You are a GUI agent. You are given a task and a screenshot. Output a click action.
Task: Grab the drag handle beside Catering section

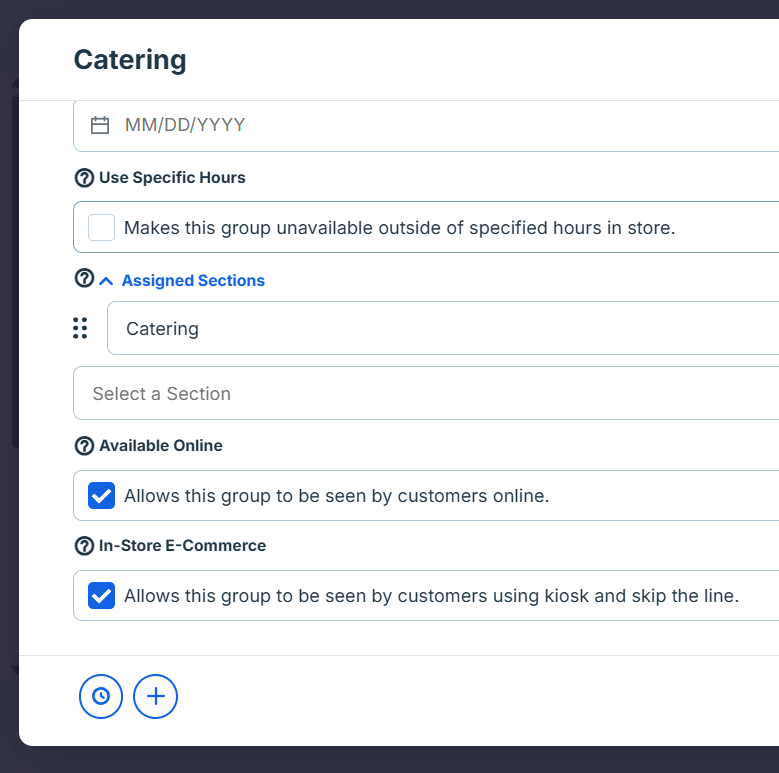pyautogui.click(x=80, y=328)
